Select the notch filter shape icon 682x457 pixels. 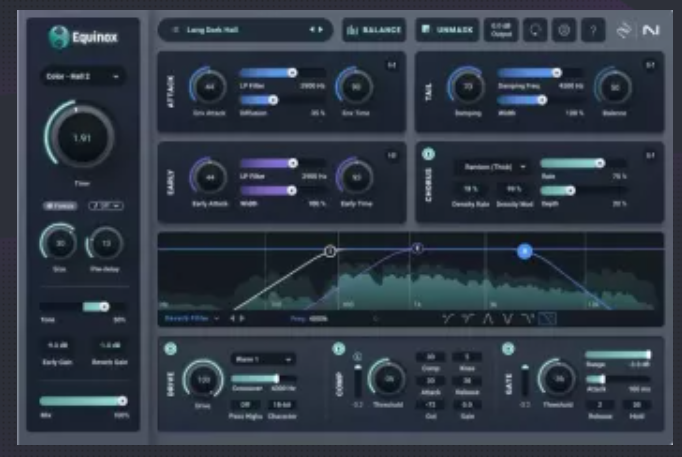(507, 319)
